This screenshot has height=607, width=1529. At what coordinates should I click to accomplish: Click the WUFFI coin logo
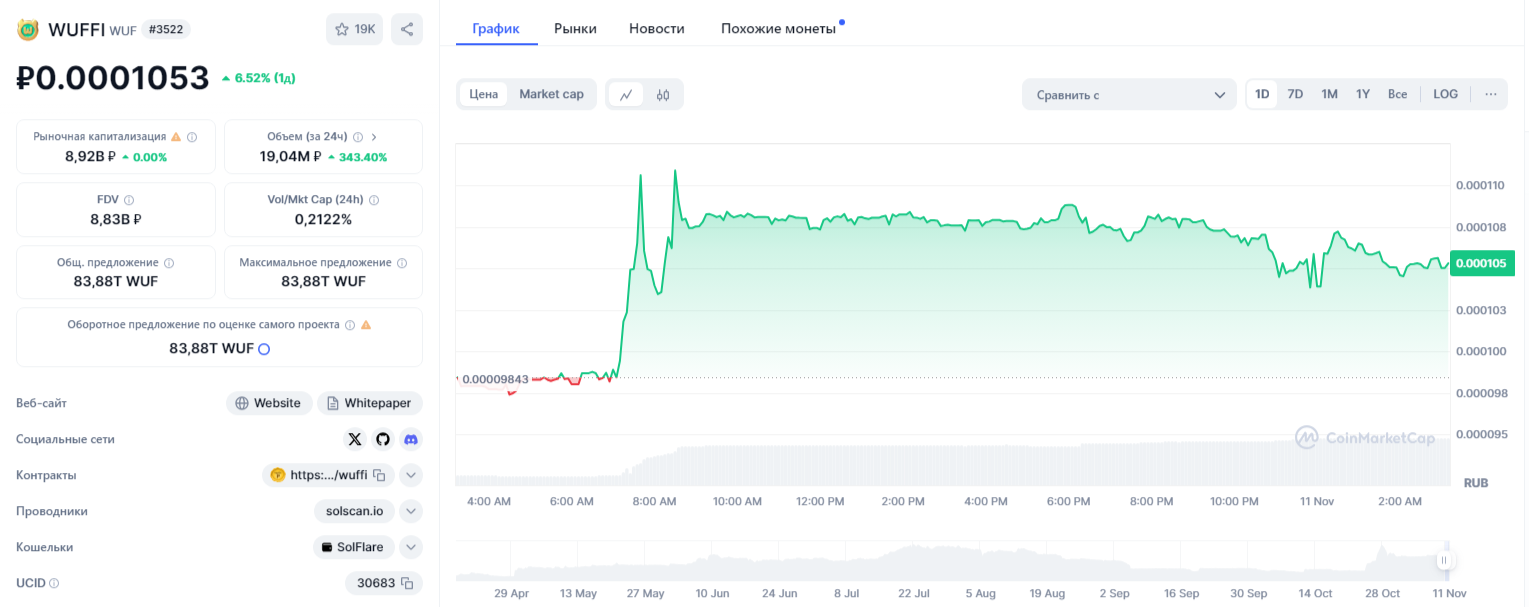(28, 29)
